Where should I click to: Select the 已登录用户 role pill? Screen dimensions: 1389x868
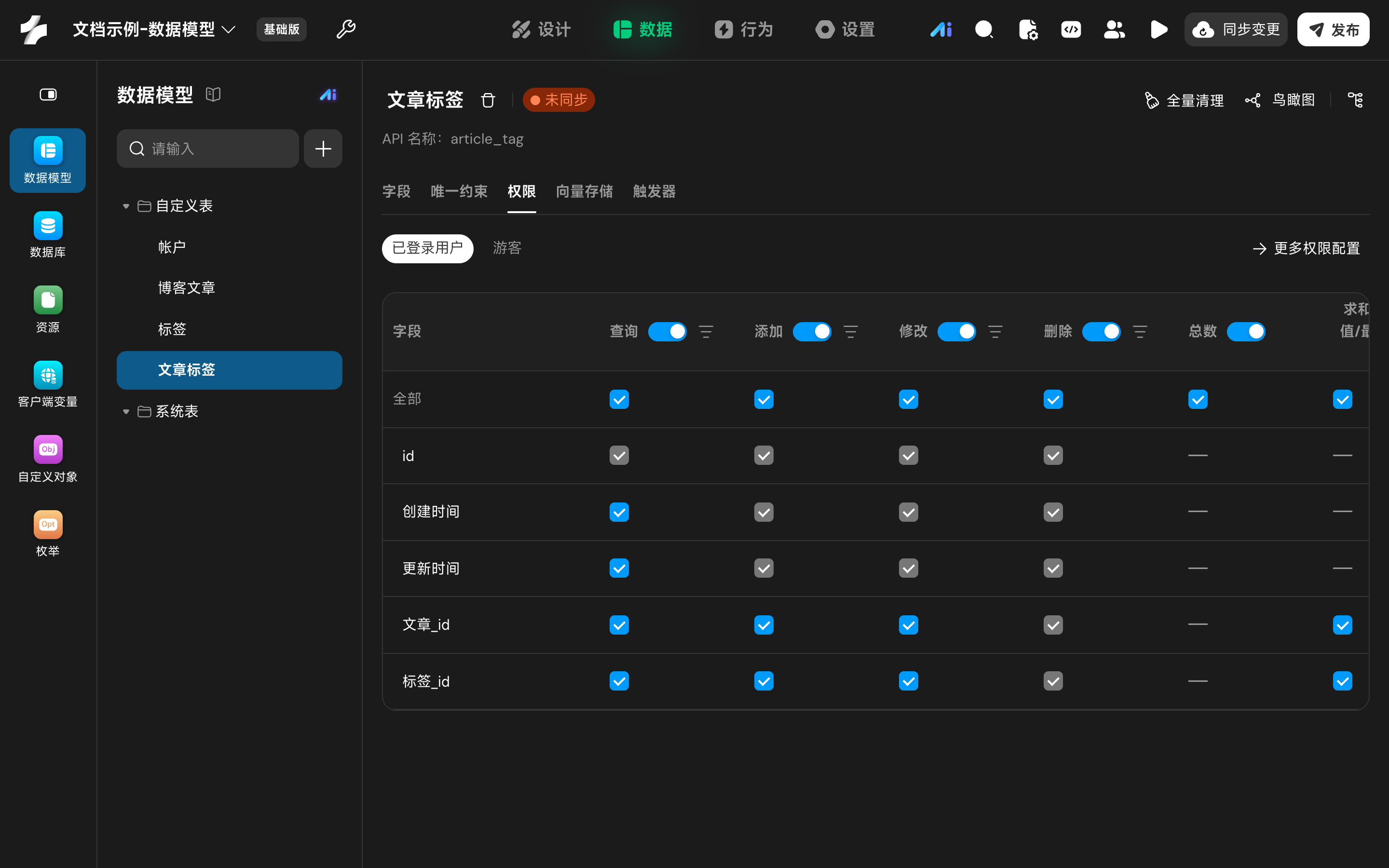(428, 248)
